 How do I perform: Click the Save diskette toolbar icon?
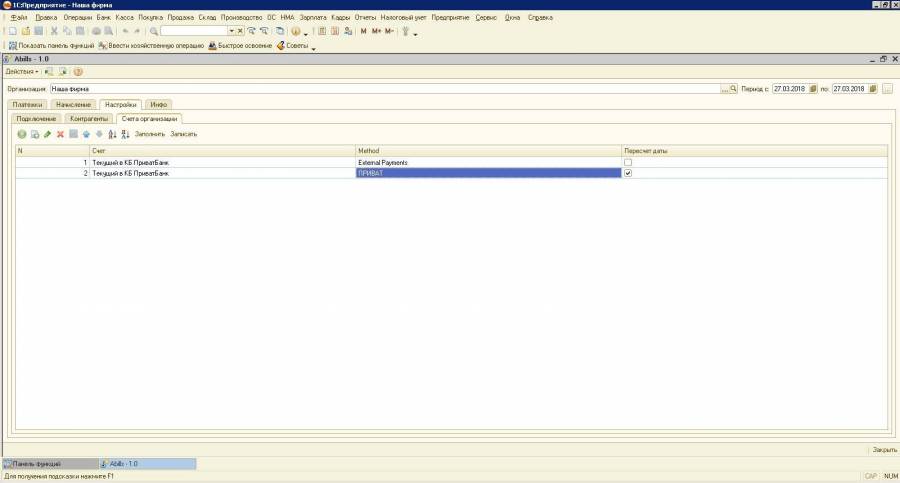pyautogui.click(x=38, y=31)
